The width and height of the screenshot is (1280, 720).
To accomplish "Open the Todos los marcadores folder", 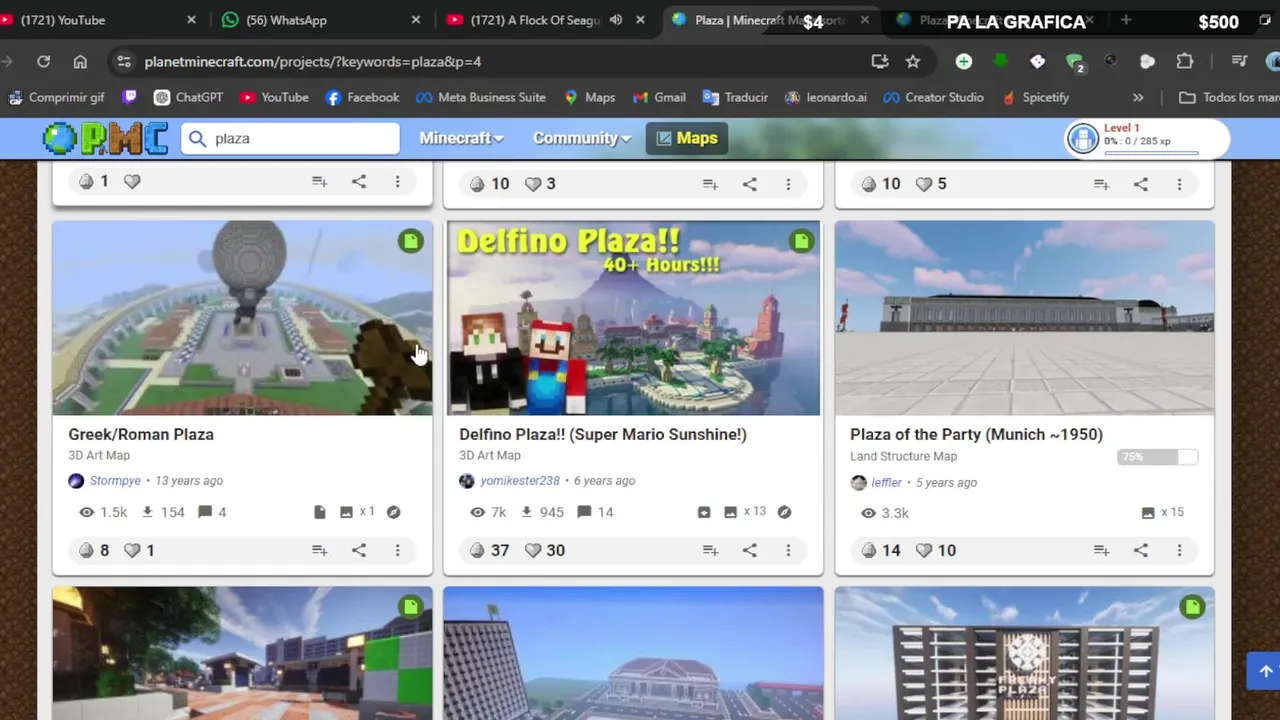I will tap(1229, 97).
